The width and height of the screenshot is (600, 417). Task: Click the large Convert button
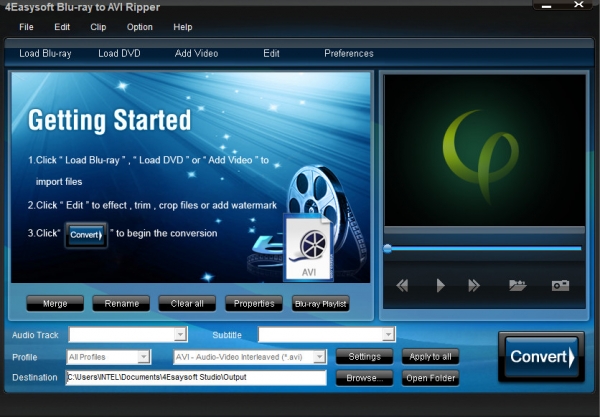(x=541, y=357)
